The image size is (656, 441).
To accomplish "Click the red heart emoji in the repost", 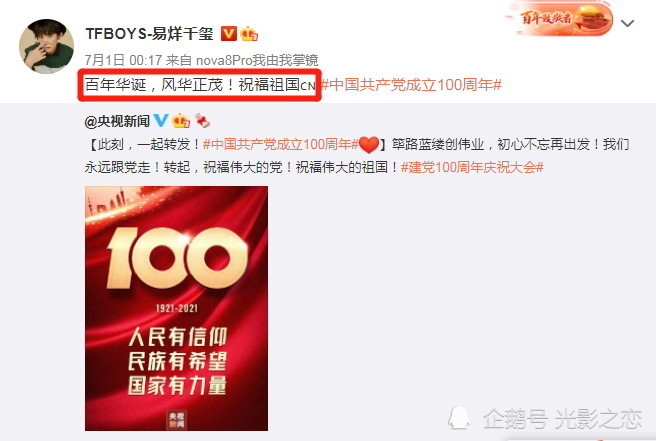I will tap(369, 145).
